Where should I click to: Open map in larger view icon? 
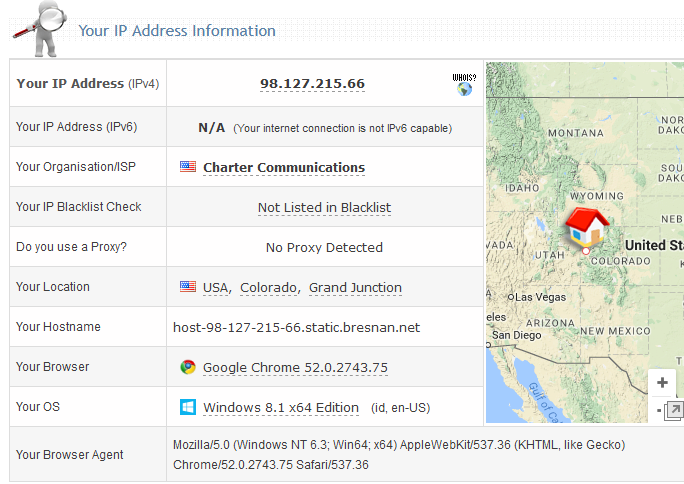673,411
